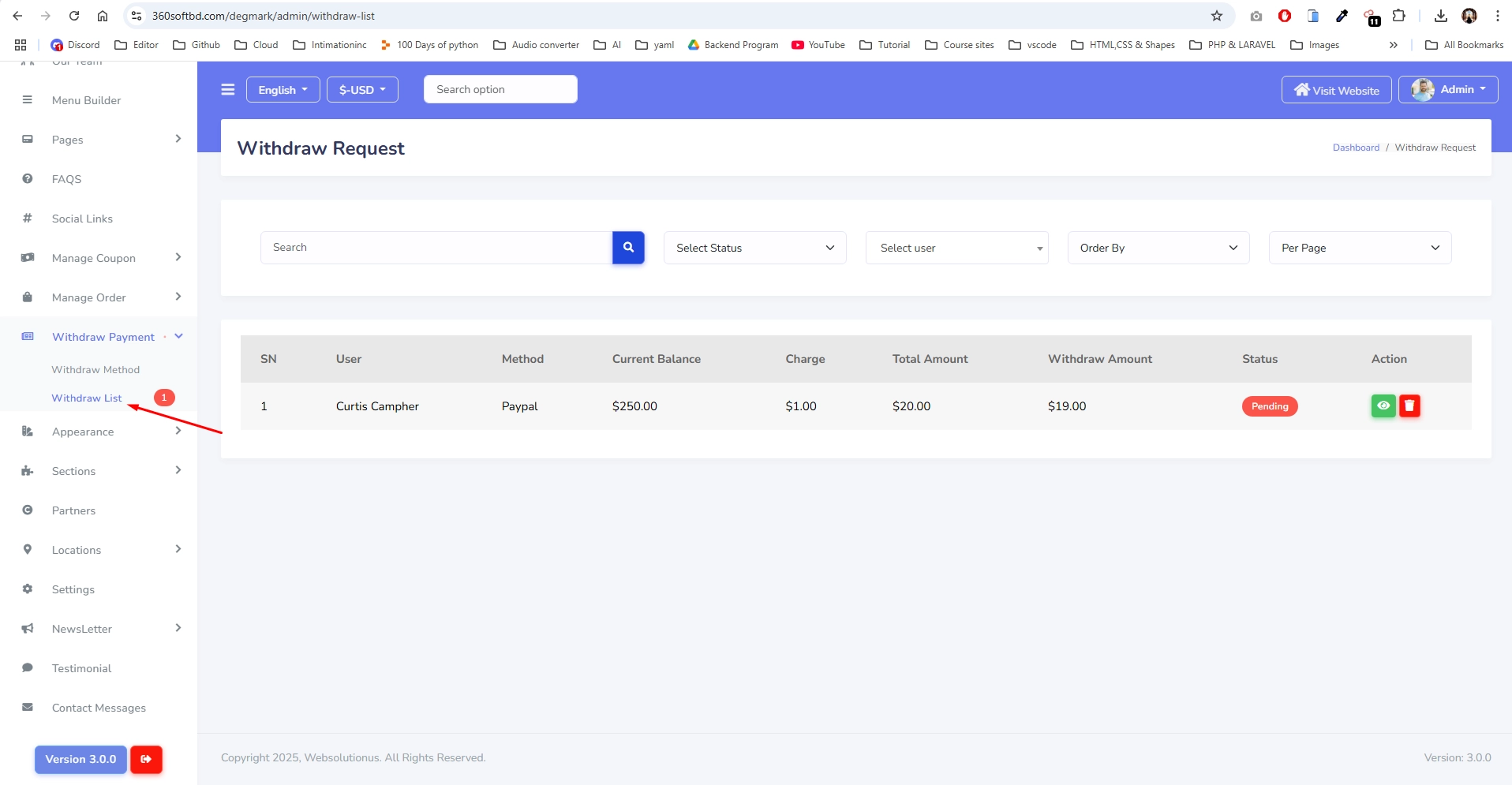1512x785 pixels.
Task: Toggle the hamburger sidebar menu icon
Action: (x=228, y=90)
